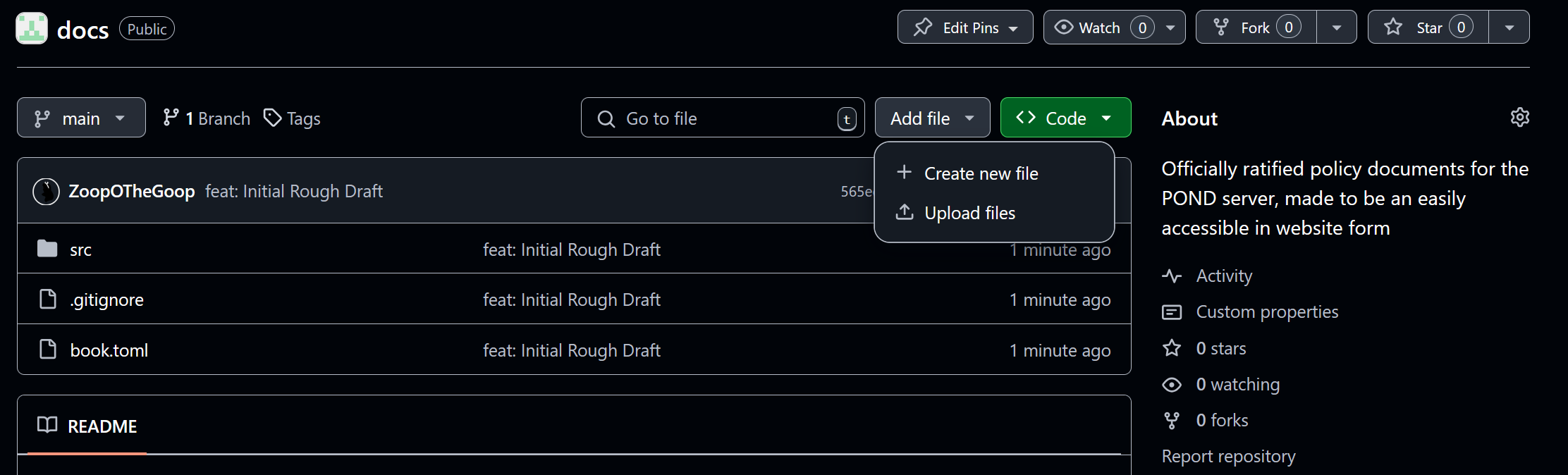
Task: Open the About settings gear icon
Action: [x=1519, y=118]
